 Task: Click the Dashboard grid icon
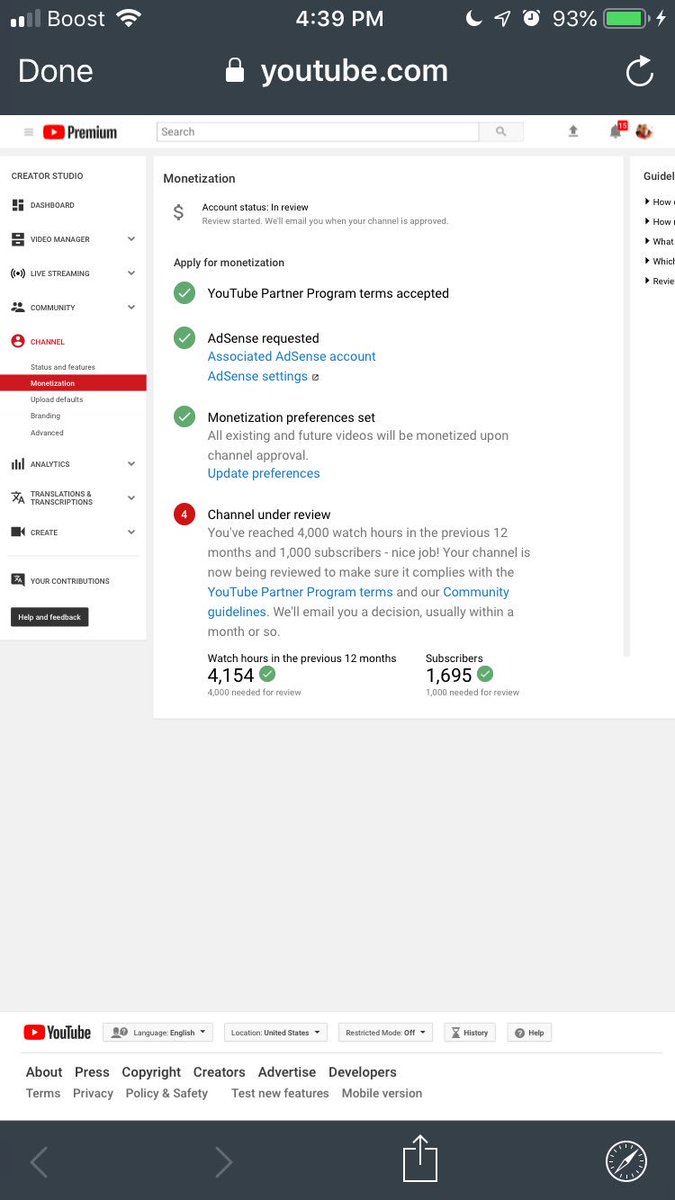(x=18, y=205)
